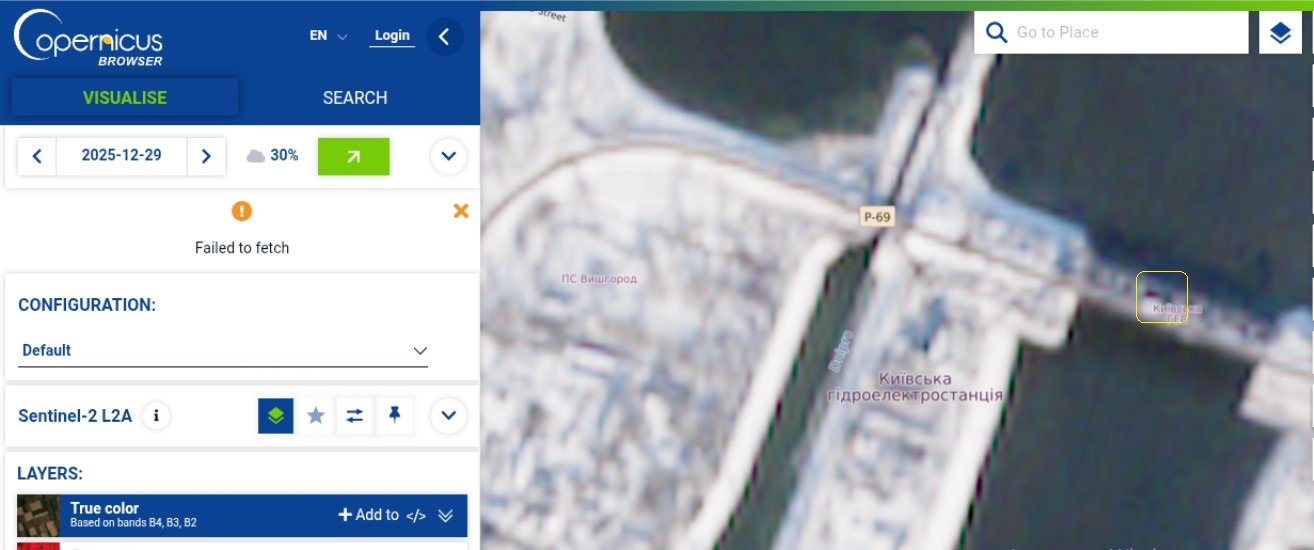
Task: Open the compare arrows icon for Sentinel-2 L2A
Action: [355, 415]
